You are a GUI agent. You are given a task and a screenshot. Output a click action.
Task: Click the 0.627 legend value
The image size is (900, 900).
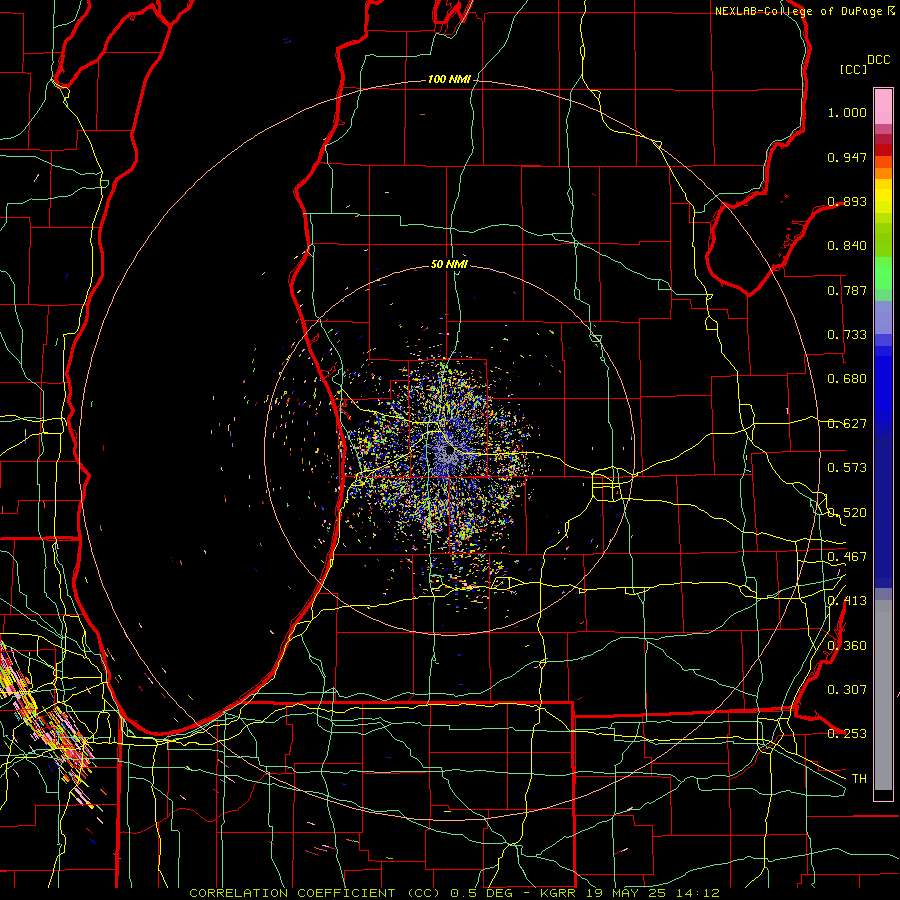847,424
